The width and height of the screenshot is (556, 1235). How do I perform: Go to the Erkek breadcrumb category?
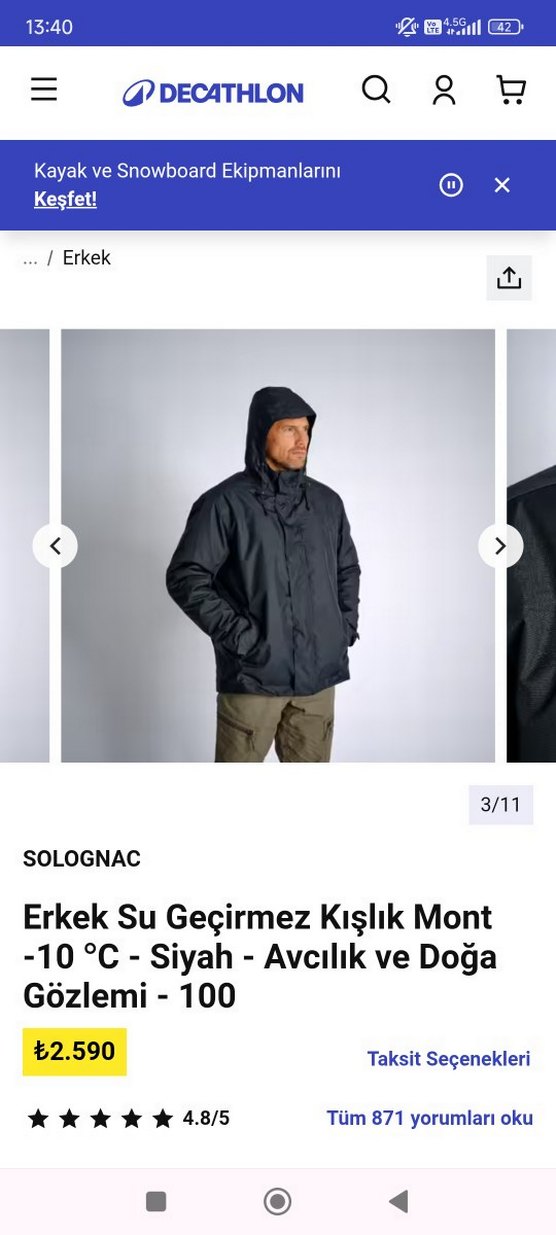pyautogui.click(x=87, y=258)
